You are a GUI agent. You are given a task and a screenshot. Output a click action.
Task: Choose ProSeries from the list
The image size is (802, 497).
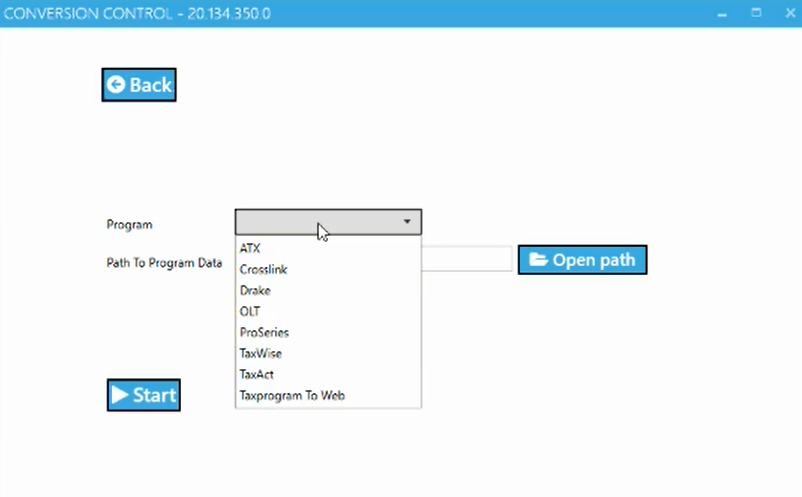264,332
